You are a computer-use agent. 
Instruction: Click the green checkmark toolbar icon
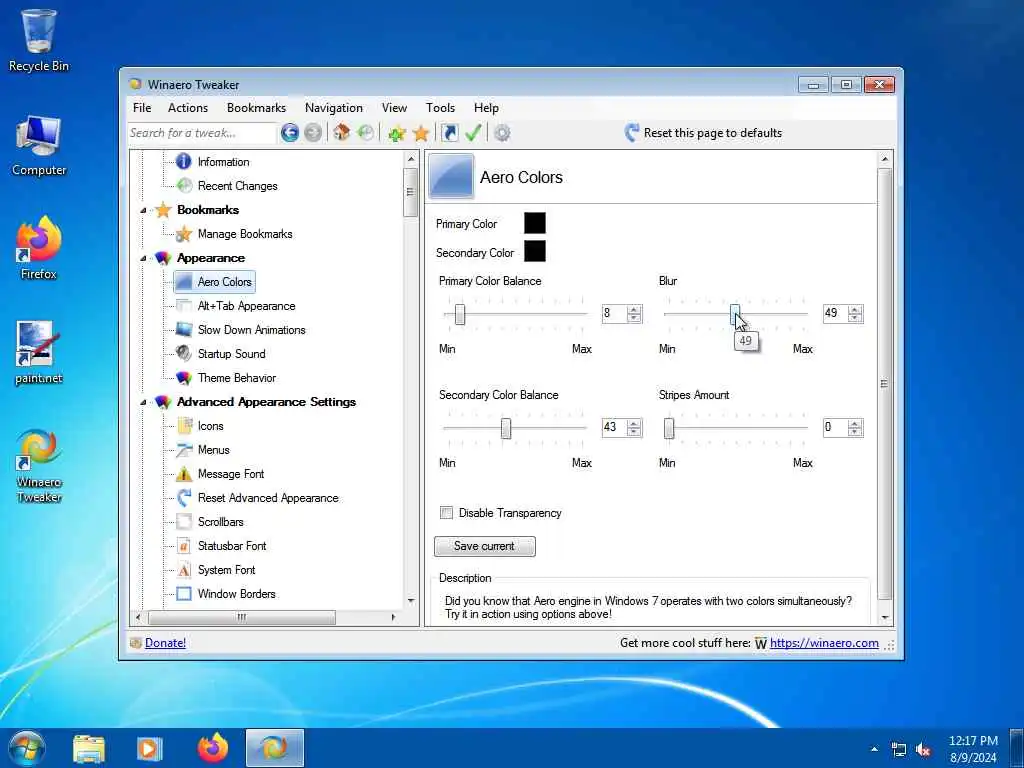(x=473, y=133)
